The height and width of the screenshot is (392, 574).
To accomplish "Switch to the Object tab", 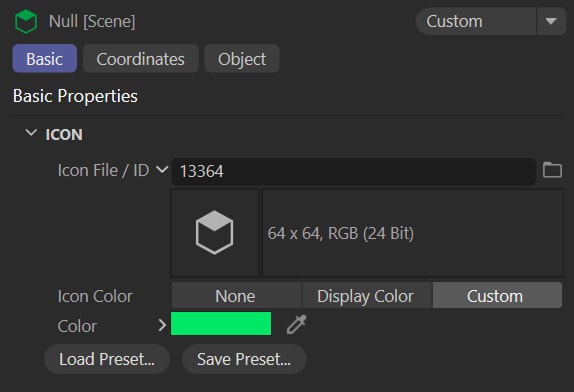I will pos(242,59).
